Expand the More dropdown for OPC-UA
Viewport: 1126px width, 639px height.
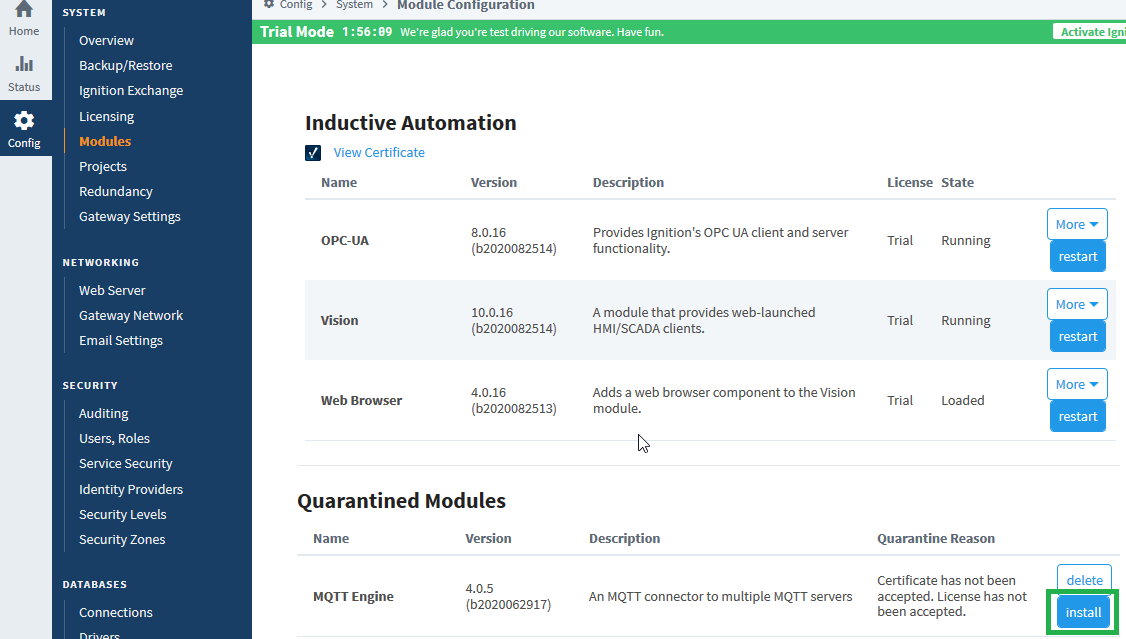(x=1077, y=224)
